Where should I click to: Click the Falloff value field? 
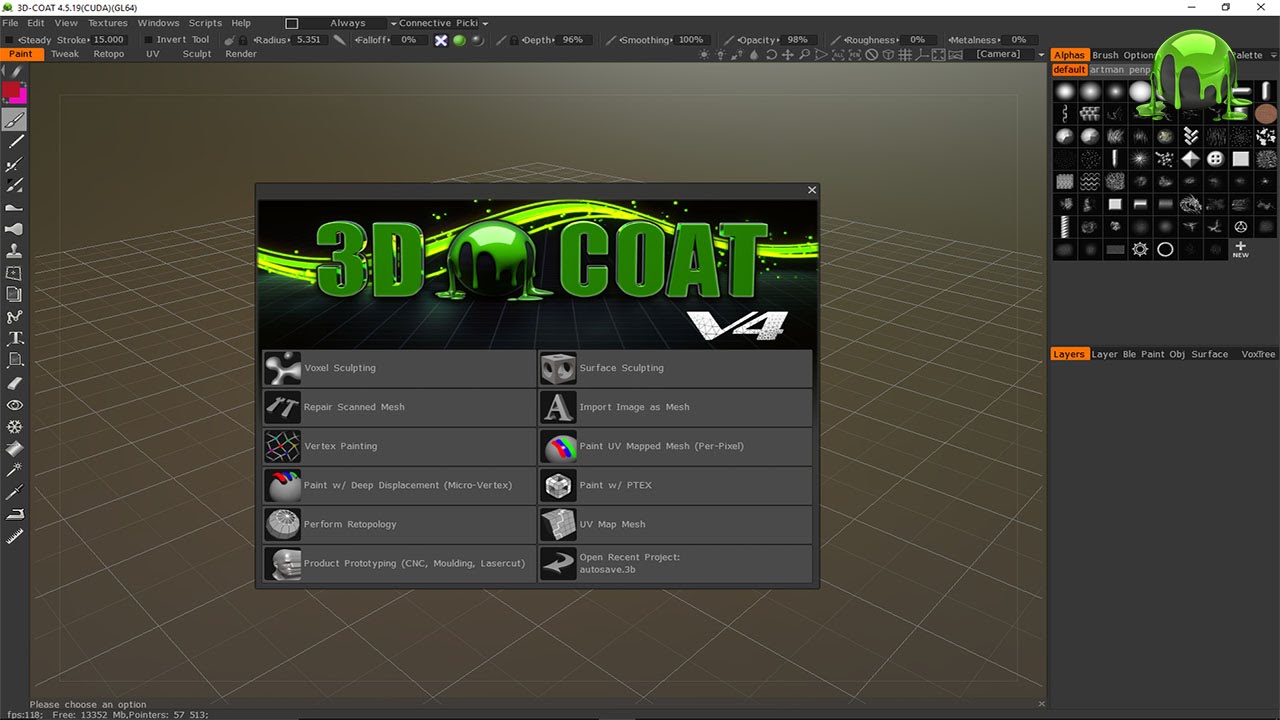(x=408, y=40)
